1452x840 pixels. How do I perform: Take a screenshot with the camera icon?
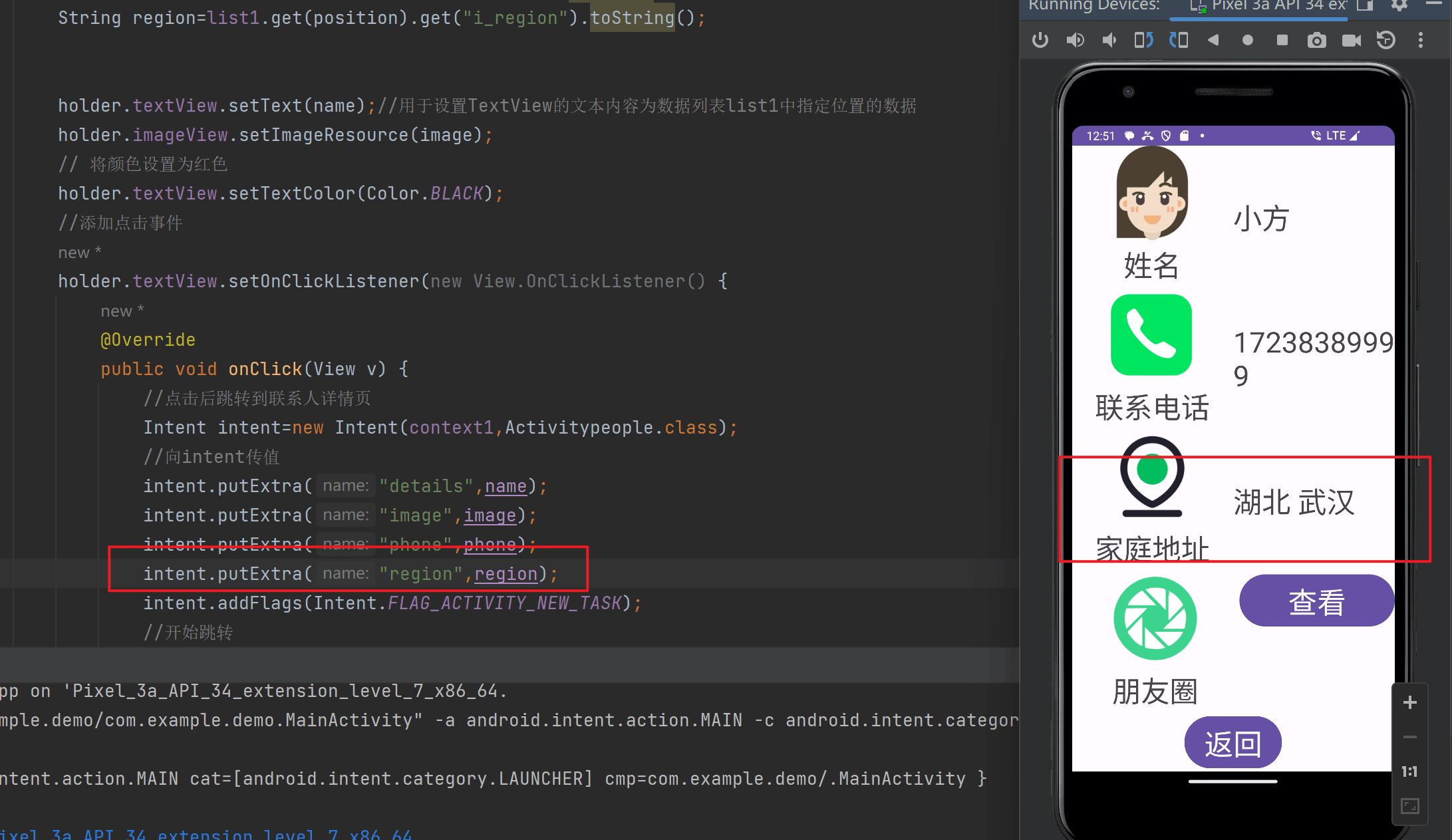pyautogui.click(x=1316, y=41)
